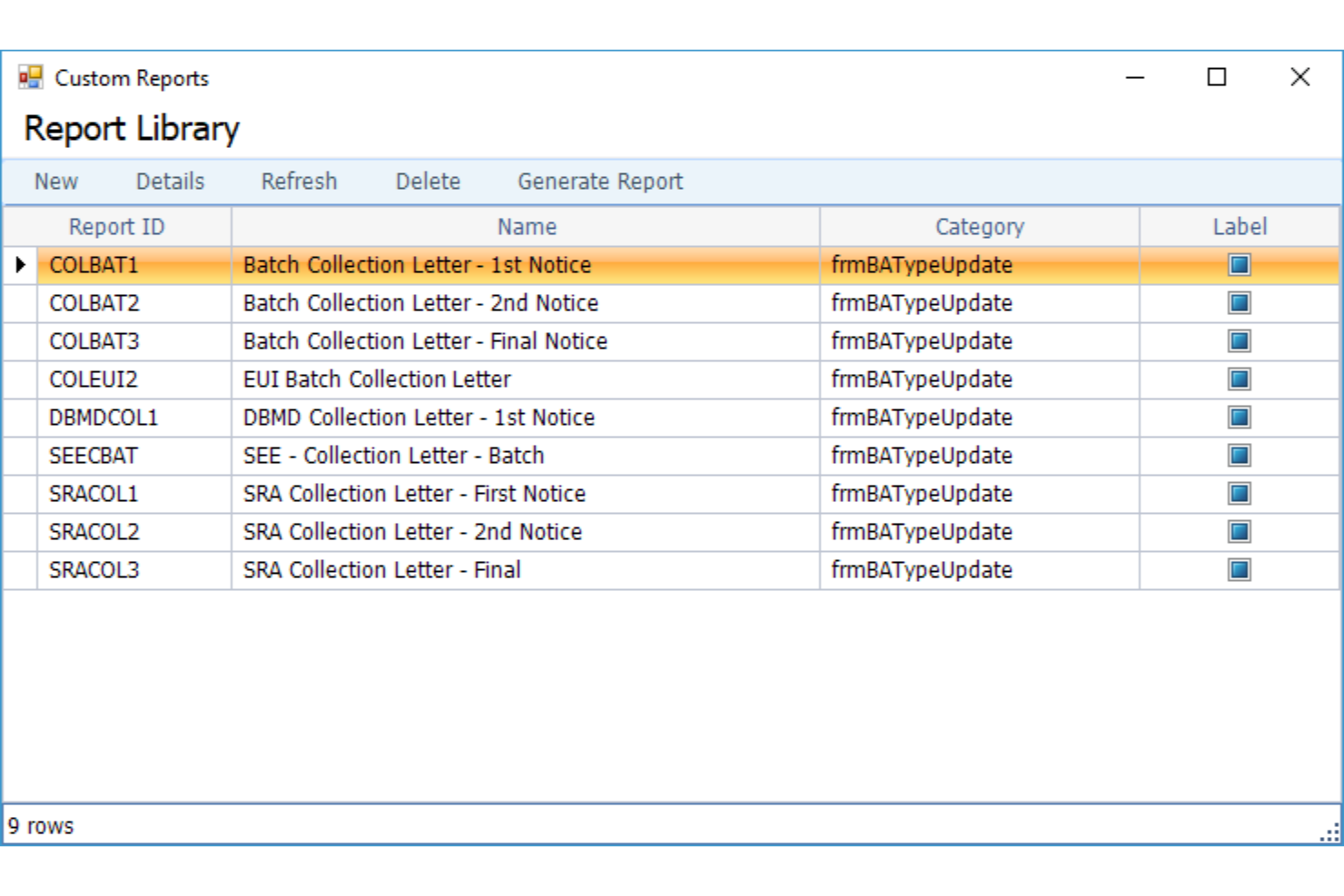The width and height of the screenshot is (1344, 896).
Task: Toggle the Label checkbox for COLBAT1
Action: coord(1239,265)
